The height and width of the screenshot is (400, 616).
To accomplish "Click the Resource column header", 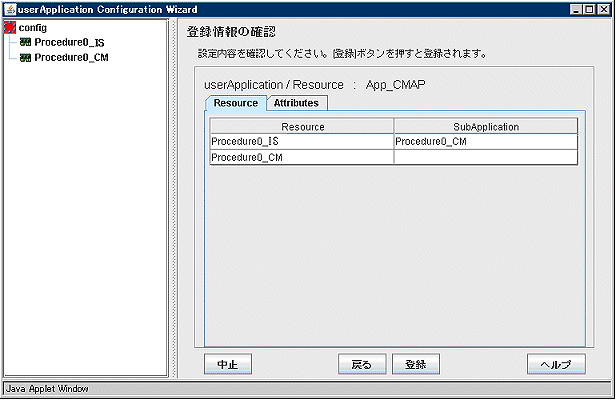I will coord(302,127).
